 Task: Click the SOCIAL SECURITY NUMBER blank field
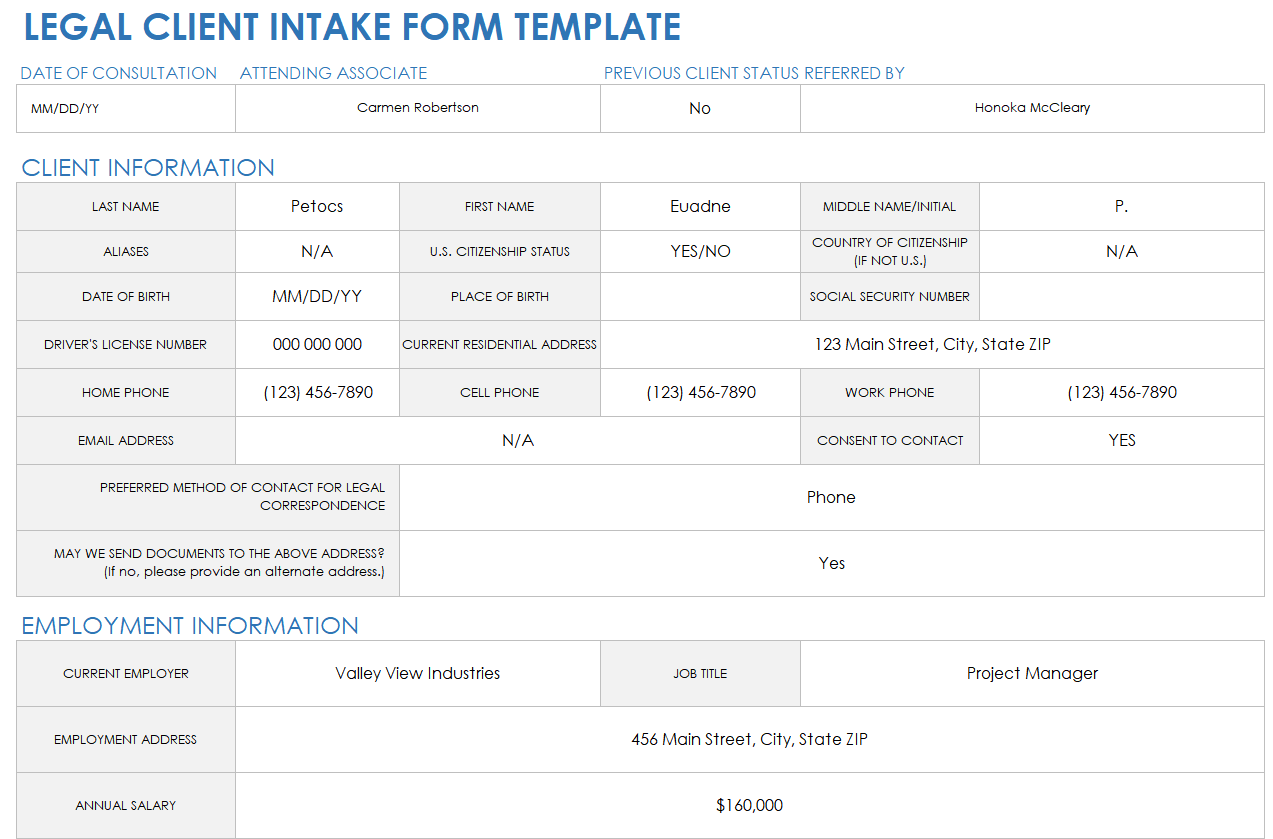1121,296
